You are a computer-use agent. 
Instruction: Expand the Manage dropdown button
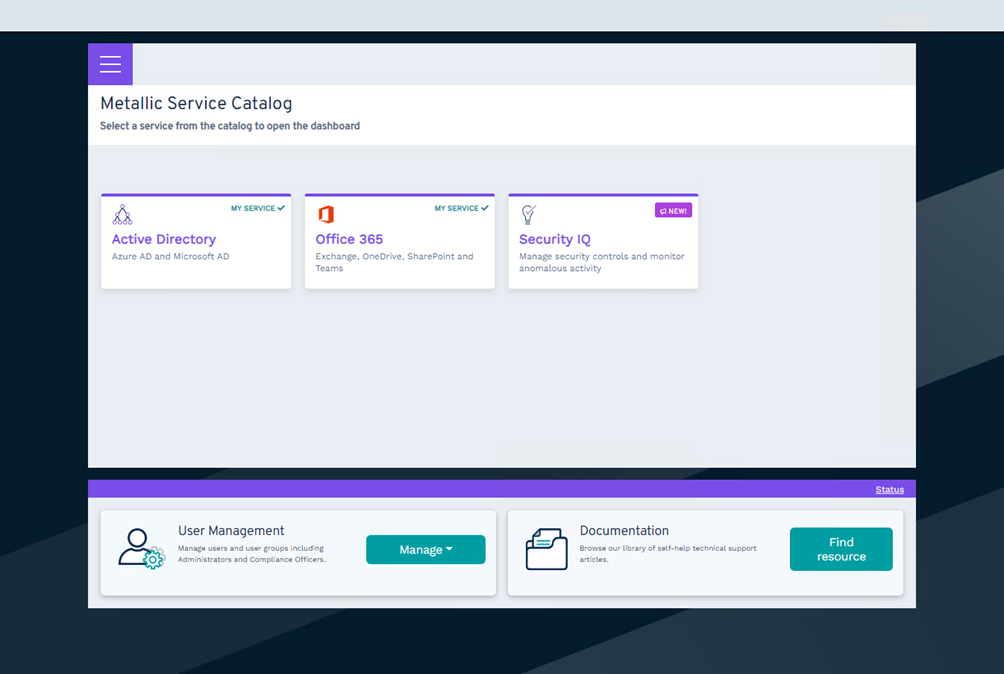click(x=426, y=550)
